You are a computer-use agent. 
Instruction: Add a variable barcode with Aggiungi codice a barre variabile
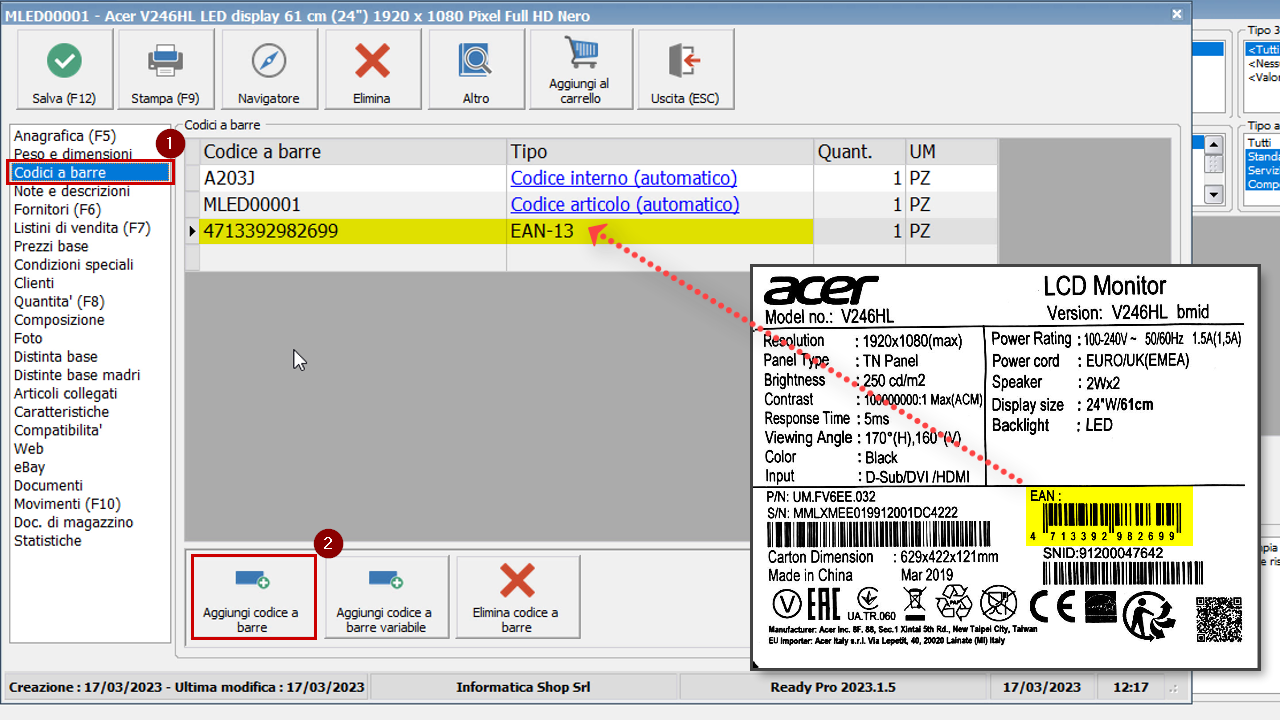click(x=386, y=597)
